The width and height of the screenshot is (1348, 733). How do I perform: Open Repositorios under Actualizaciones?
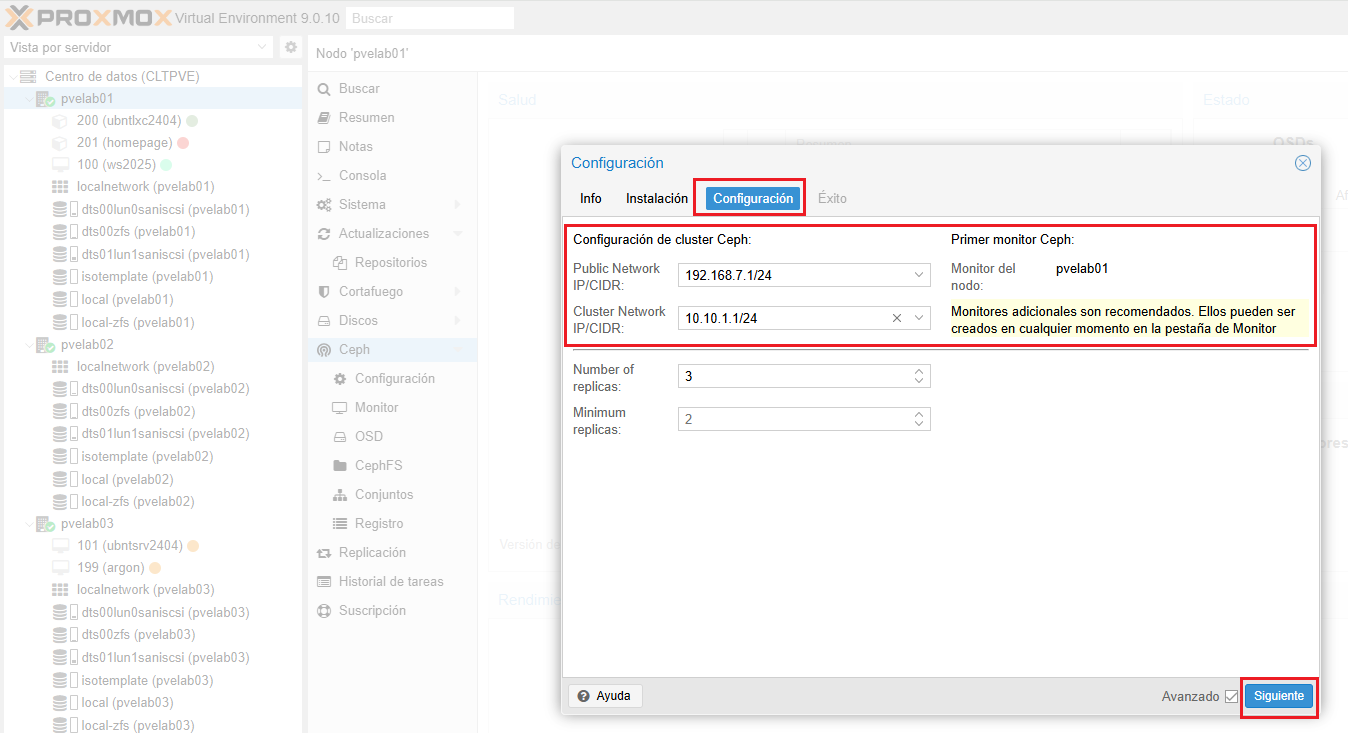[391, 263]
